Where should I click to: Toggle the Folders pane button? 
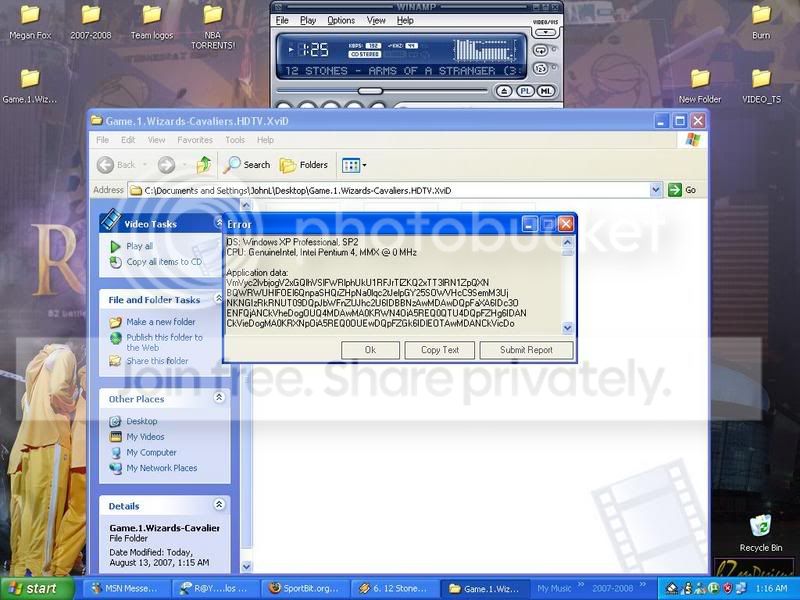(x=304, y=165)
